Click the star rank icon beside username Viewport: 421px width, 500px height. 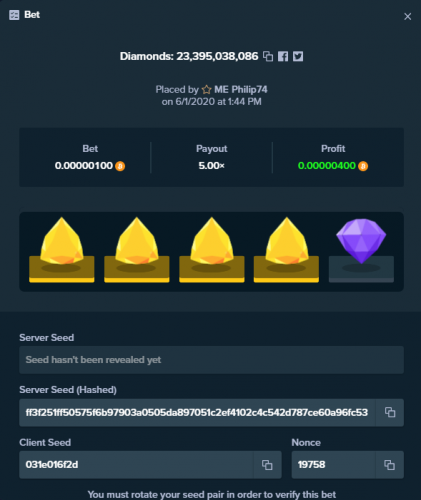coord(207,89)
